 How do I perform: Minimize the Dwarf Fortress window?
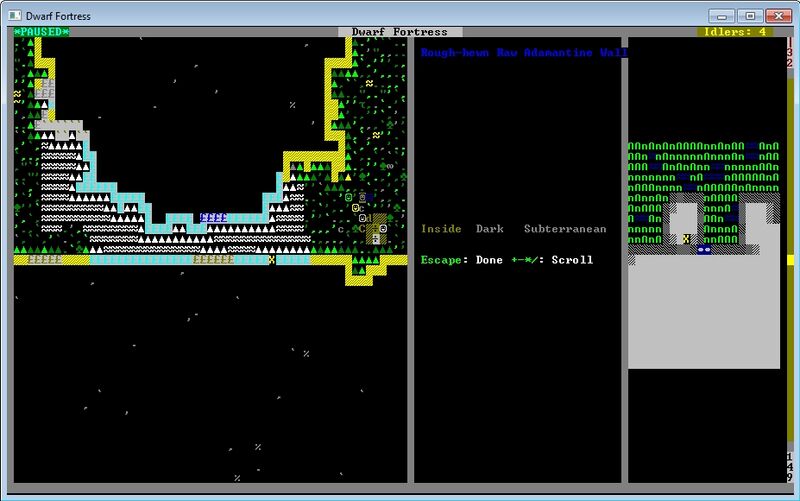721,16
